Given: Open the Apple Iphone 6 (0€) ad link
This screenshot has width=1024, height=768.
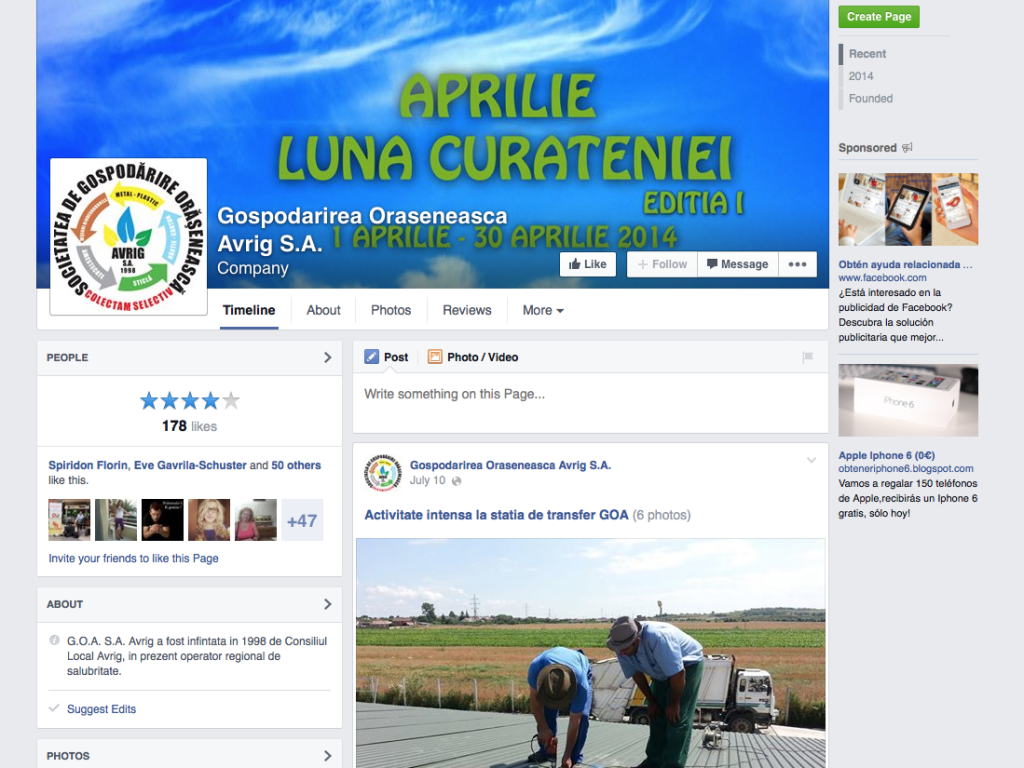Looking at the screenshot, I should (x=886, y=455).
